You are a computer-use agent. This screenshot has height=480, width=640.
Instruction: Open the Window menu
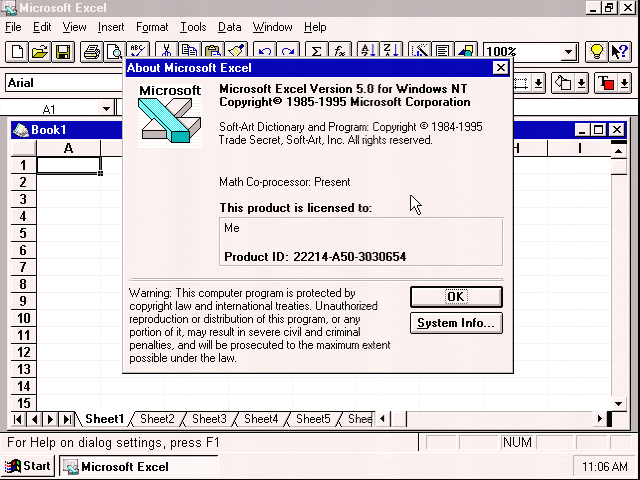(x=272, y=27)
